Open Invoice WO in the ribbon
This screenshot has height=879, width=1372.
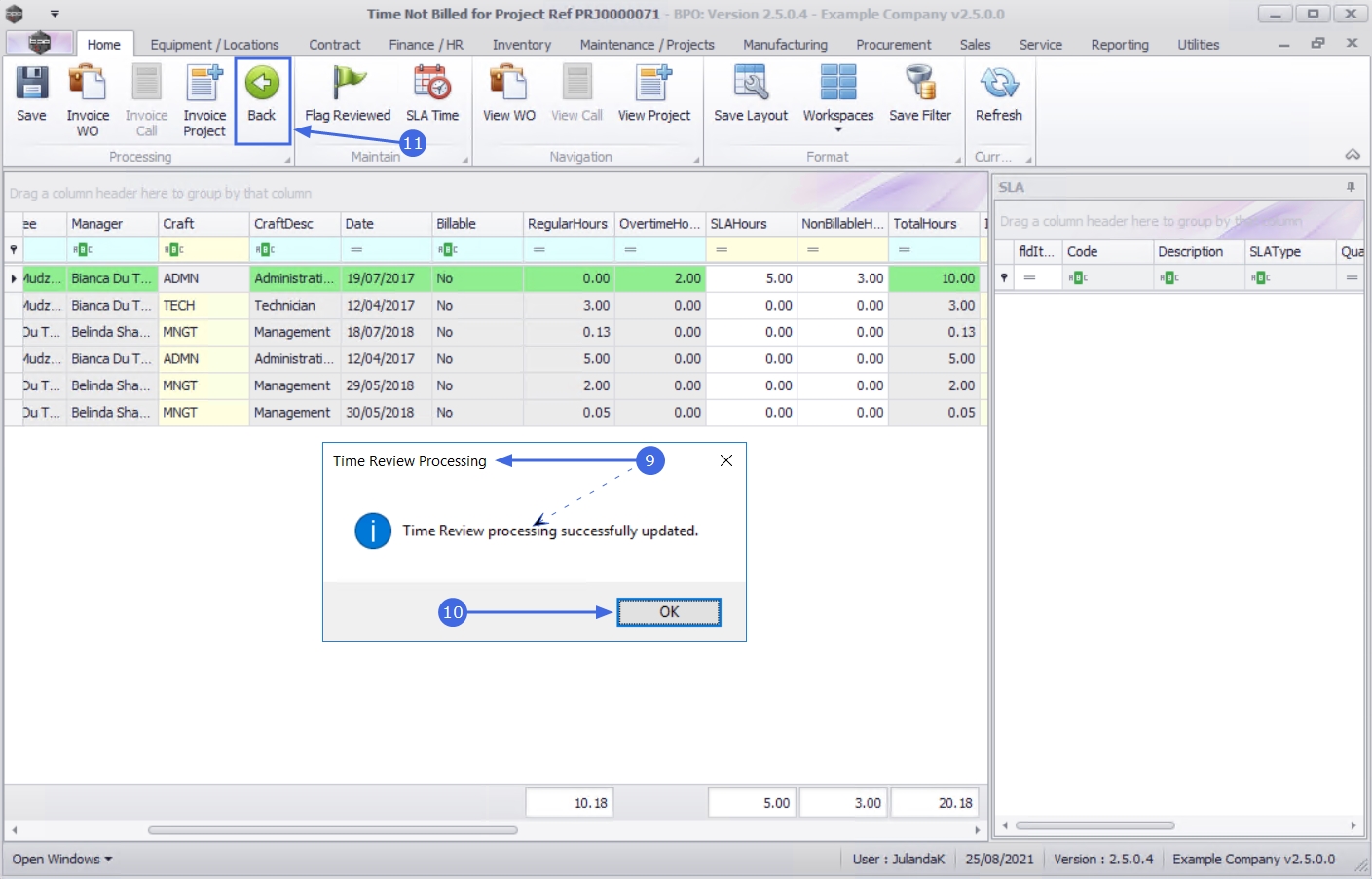coord(88,100)
